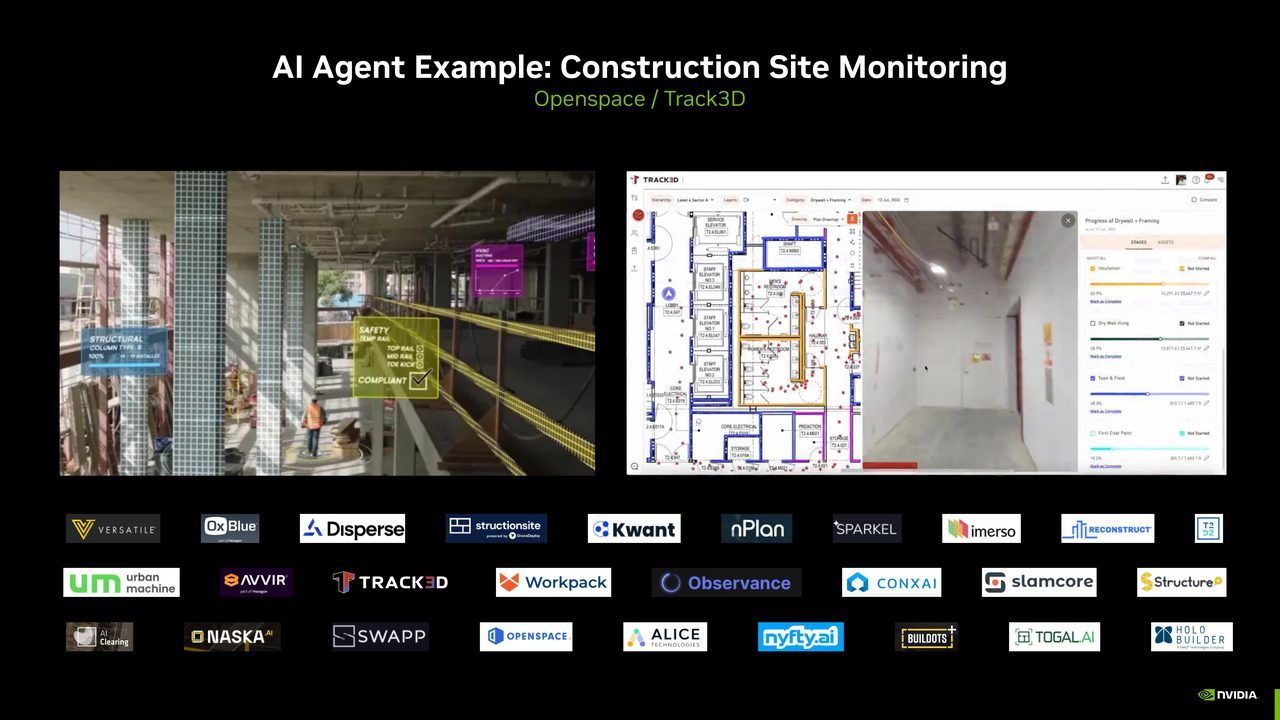Click Mark as Complete under Tape & Float
The image size is (1280, 720).
point(1105,411)
